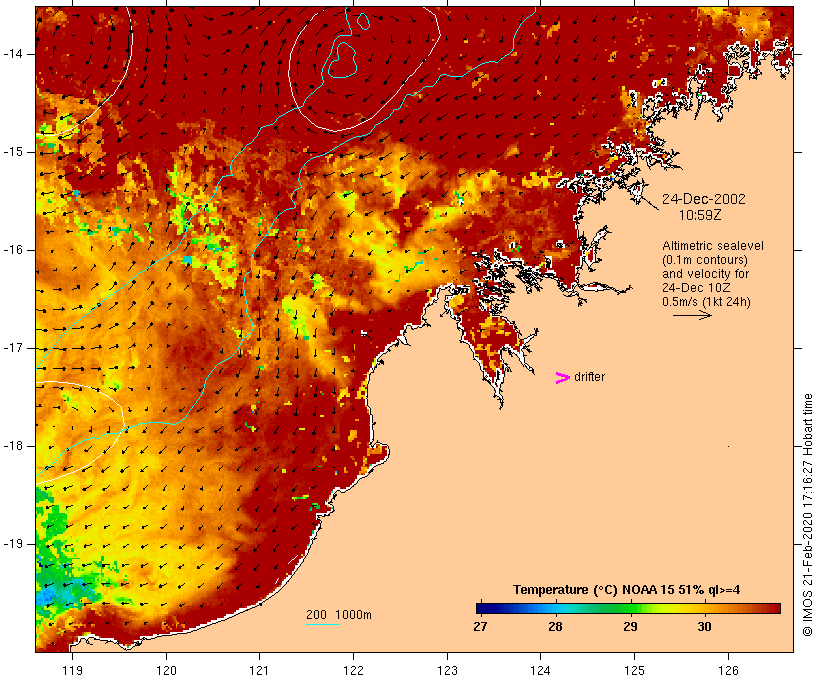Click the -17 latitude axis label
The height and width of the screenshot is (680, 820).
[x=13, y=348]
